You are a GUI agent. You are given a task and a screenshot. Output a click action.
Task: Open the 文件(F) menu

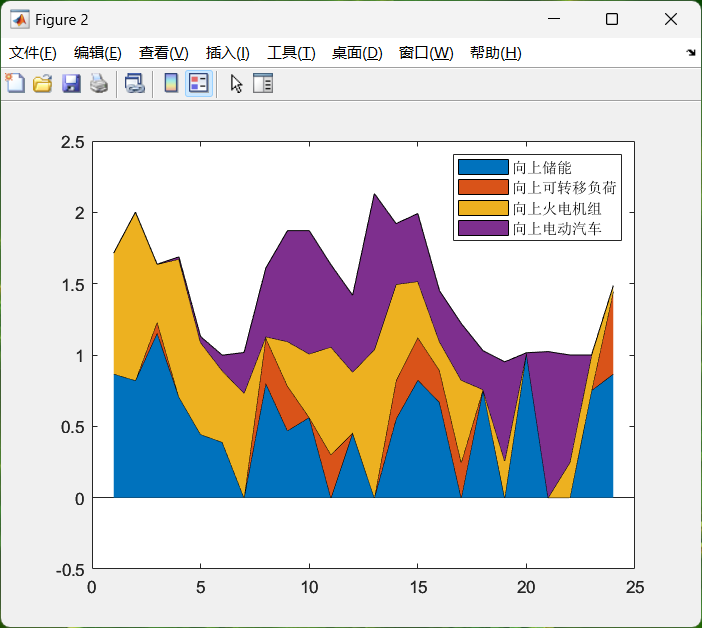click(x=33, y=53)
